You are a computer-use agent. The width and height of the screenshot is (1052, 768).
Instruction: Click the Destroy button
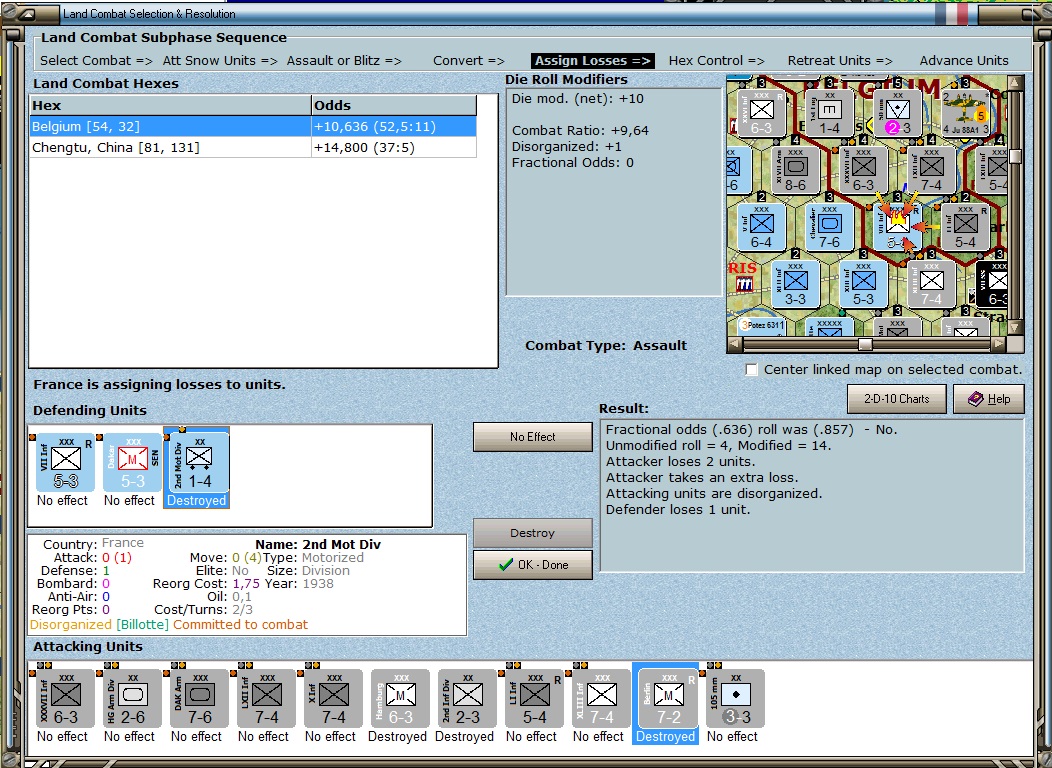point(533,533)
